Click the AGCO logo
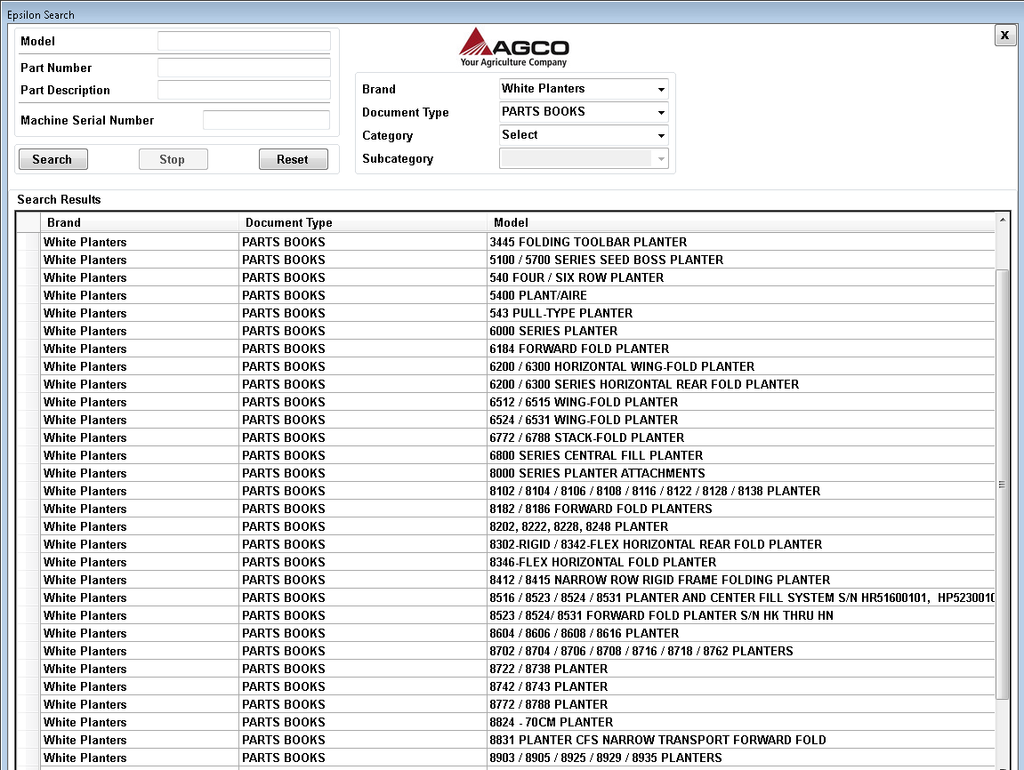 [514, 47]
